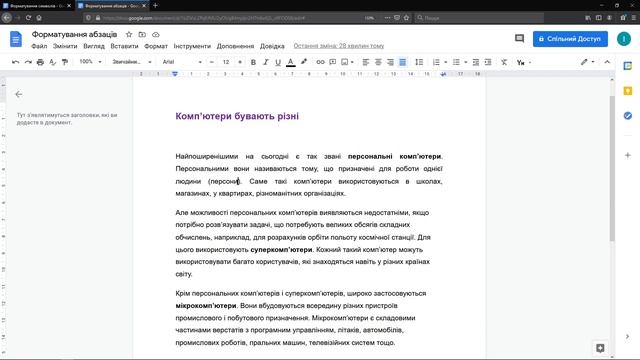Screen dimensions: 640x360
Task: Add a comment from toolbar
Action: pyautogui.click(x=333, y=62)
